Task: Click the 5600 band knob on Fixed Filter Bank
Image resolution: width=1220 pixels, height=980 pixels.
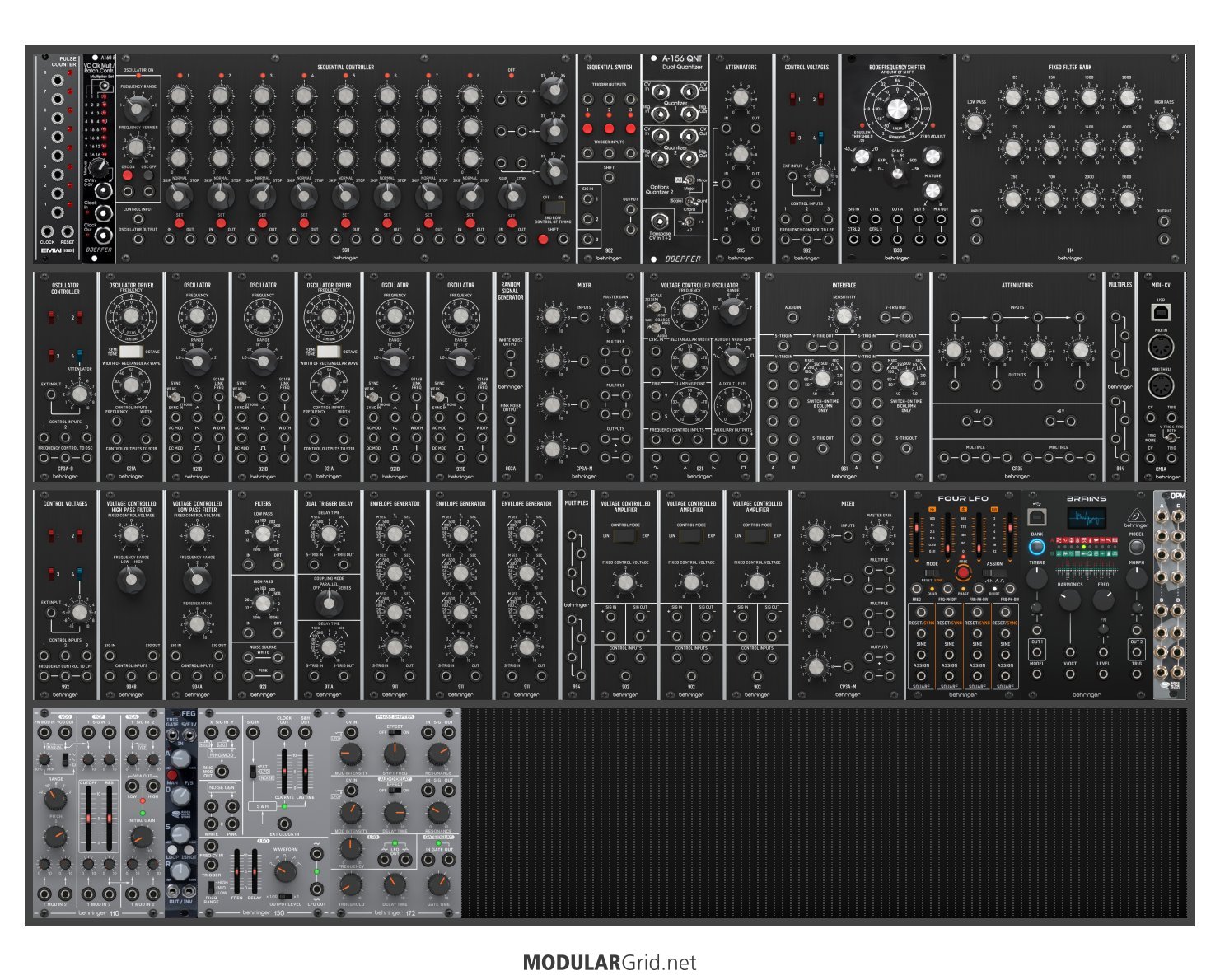Action: point(1127,198)
